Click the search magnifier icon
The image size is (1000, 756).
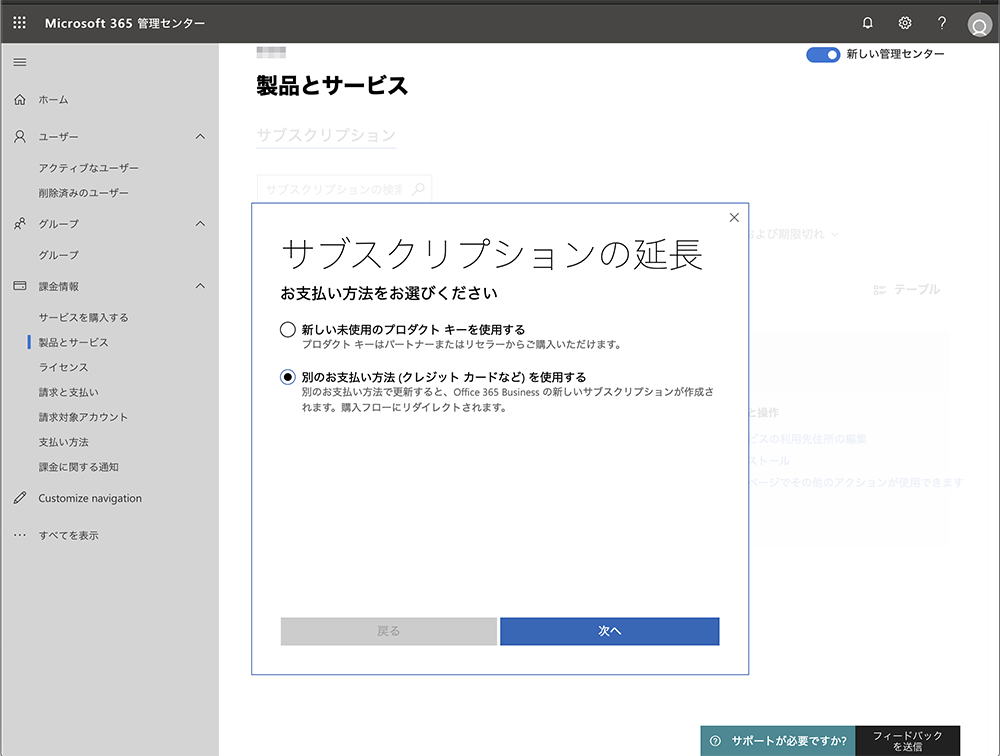[418, 189]
